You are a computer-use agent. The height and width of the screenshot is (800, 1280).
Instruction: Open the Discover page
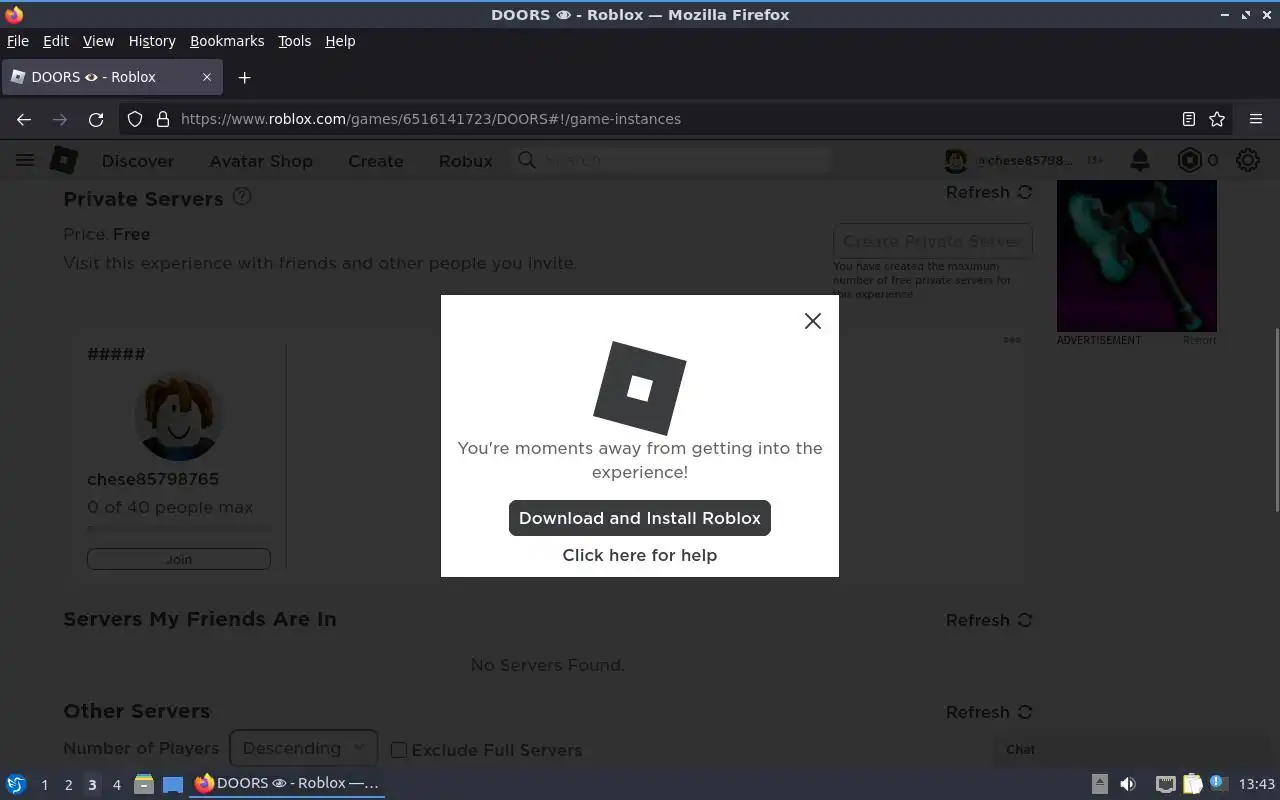pos(138,161)
